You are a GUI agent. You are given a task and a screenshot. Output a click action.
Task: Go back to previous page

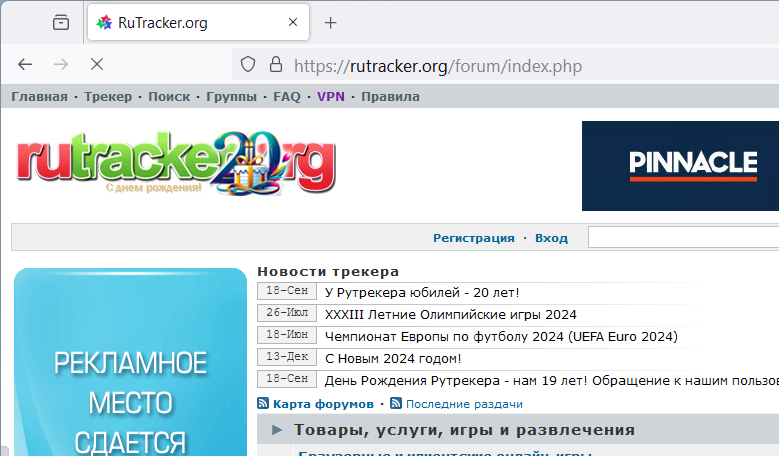point(25,64)
